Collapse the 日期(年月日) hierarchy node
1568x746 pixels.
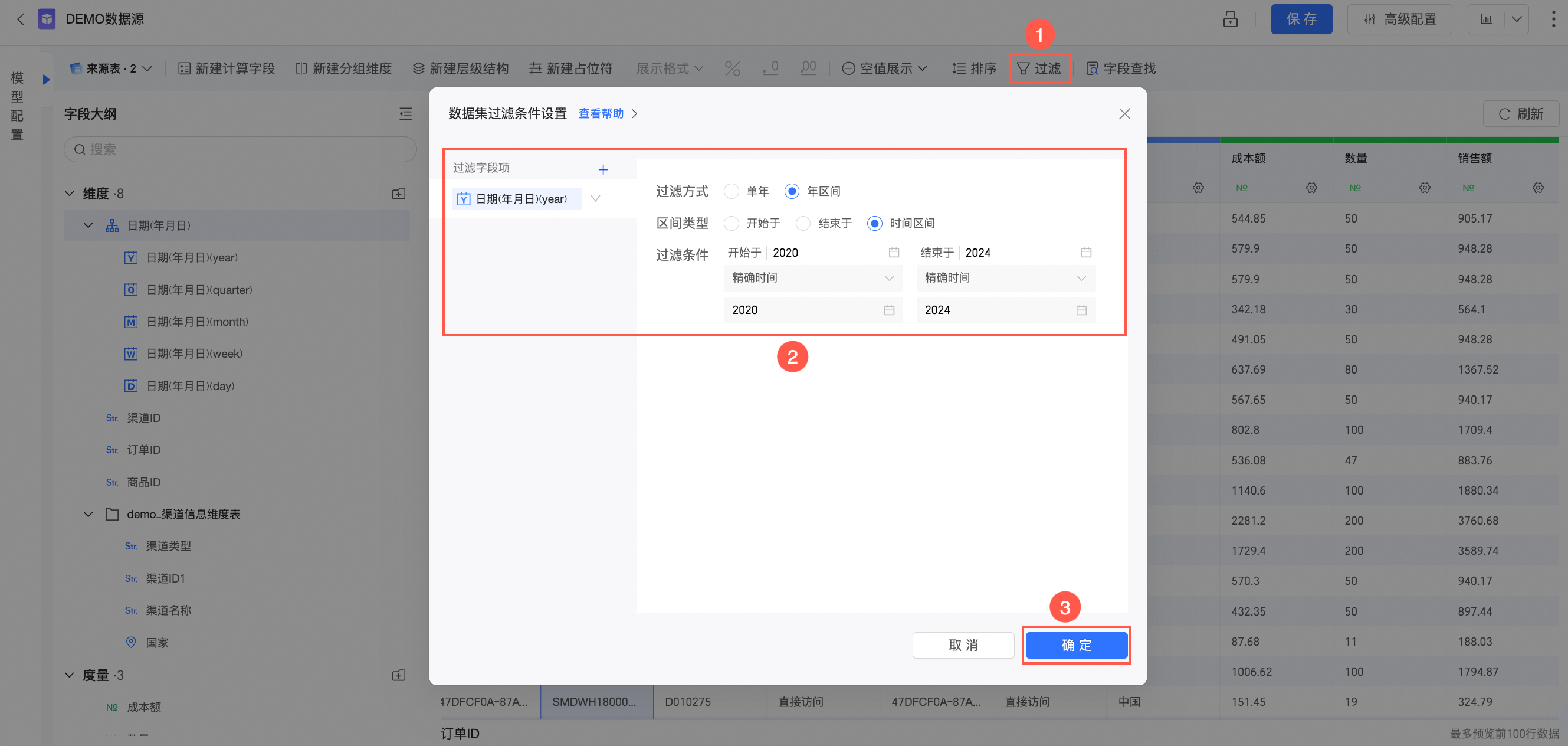tap(88, 225)
